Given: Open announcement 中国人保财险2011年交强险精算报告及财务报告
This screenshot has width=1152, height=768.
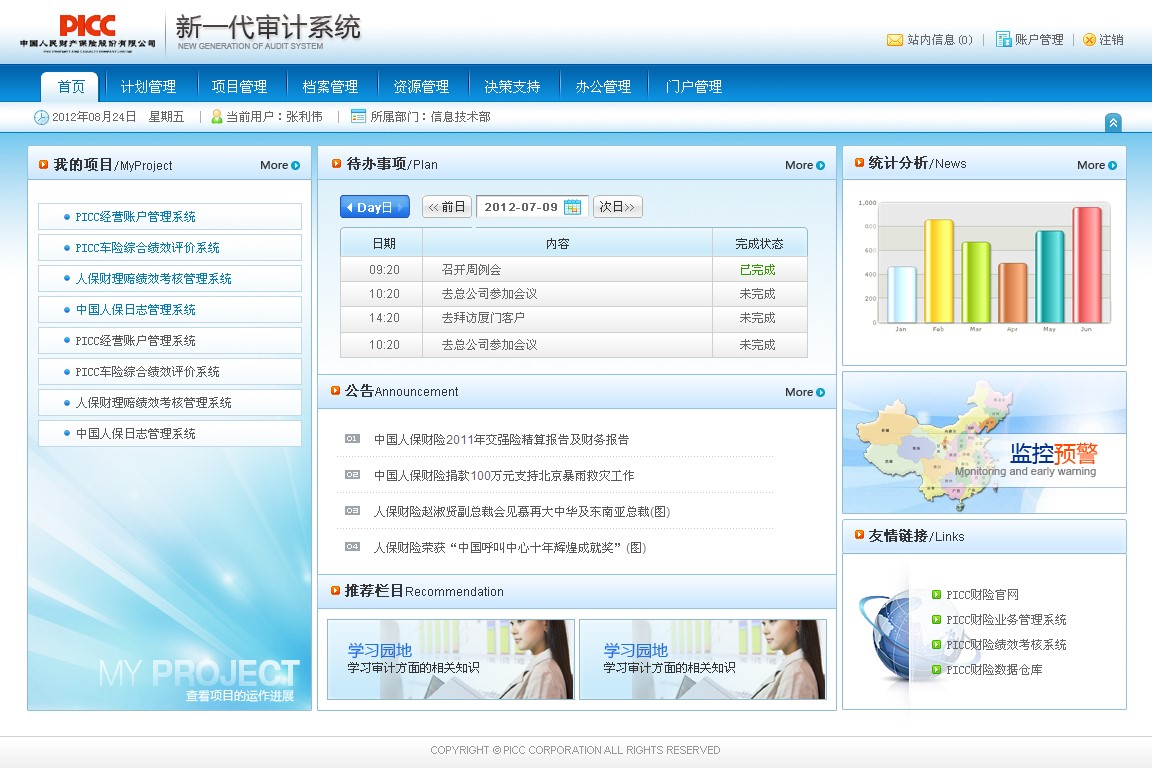Looking at the screenshot, I should (x=501, y=439).
